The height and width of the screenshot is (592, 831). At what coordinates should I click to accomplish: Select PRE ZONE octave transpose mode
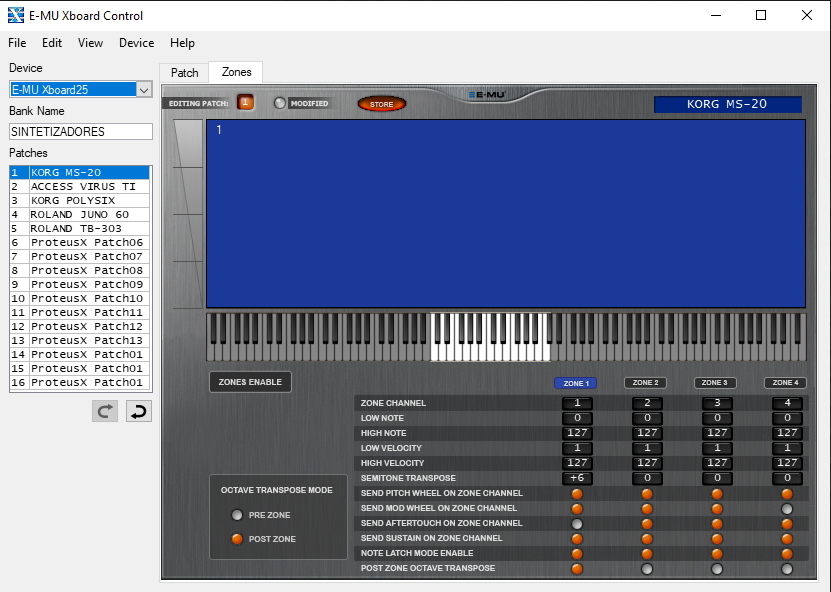[237, 515]
